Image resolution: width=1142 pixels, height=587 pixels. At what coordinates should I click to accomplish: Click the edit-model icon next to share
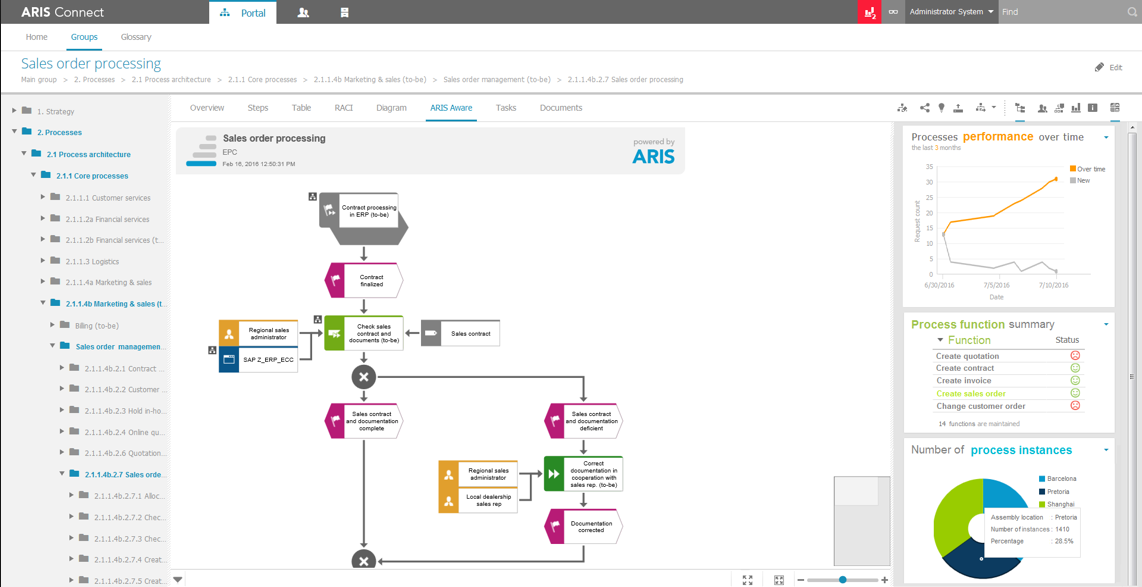pos(902,108)
